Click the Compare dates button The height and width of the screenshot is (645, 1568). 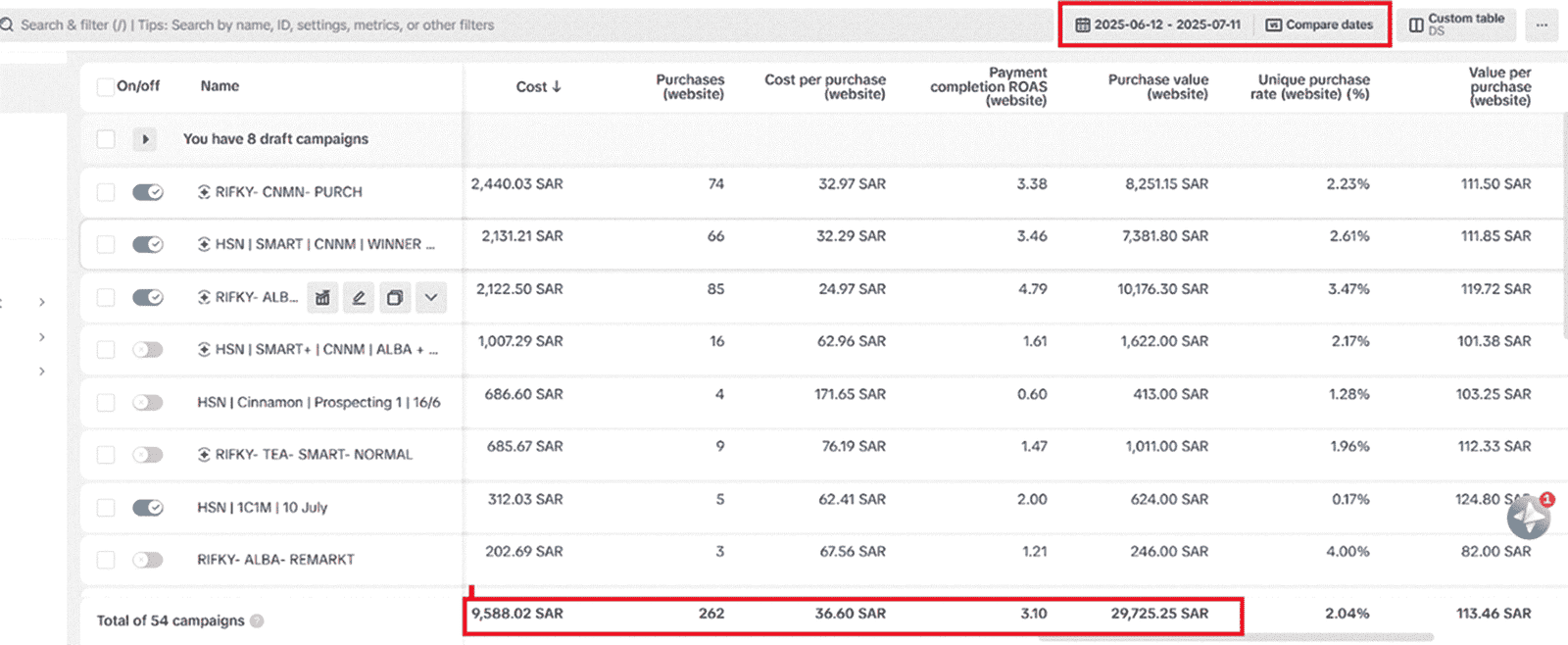1319,25
